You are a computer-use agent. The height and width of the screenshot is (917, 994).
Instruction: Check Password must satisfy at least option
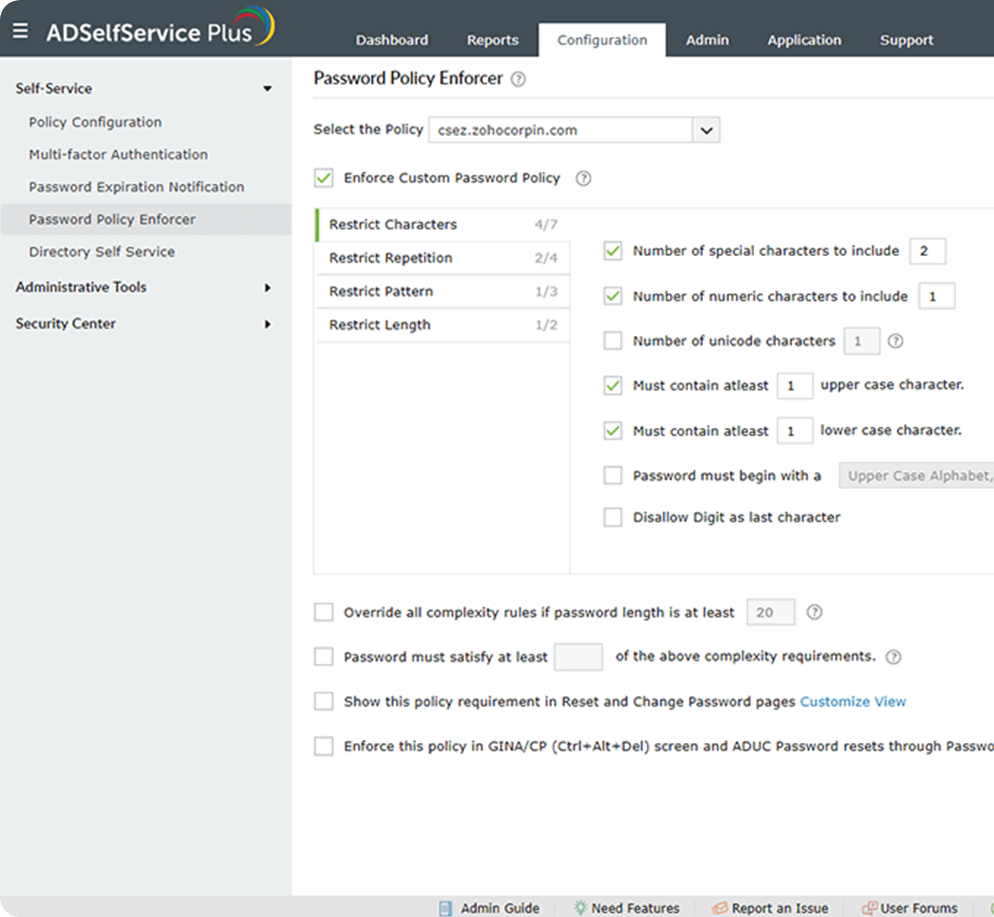tap(324, 657)
